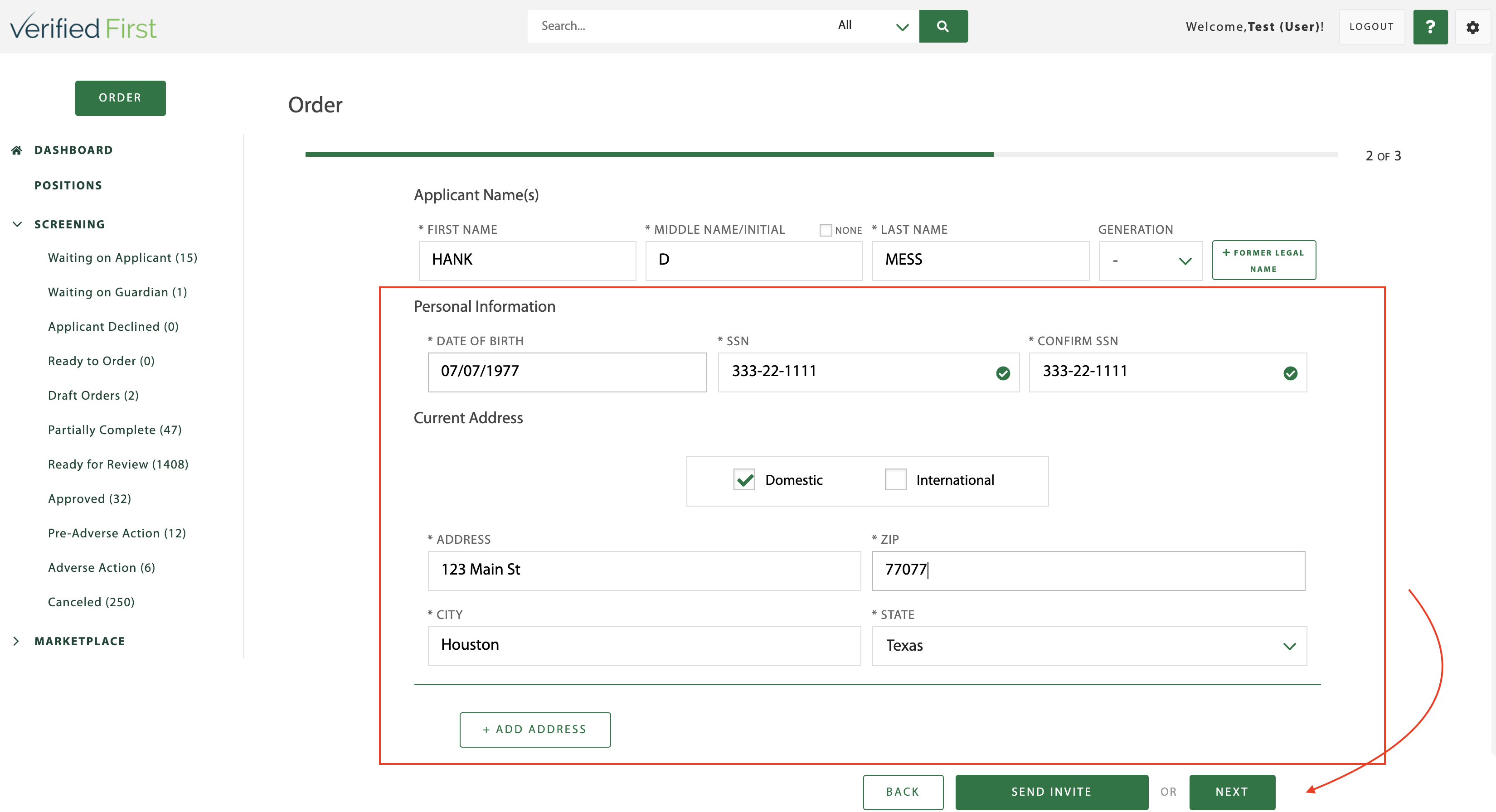Click the Confirm SSN green checkmark icon
The image size is (1496, 812).
1290,373
